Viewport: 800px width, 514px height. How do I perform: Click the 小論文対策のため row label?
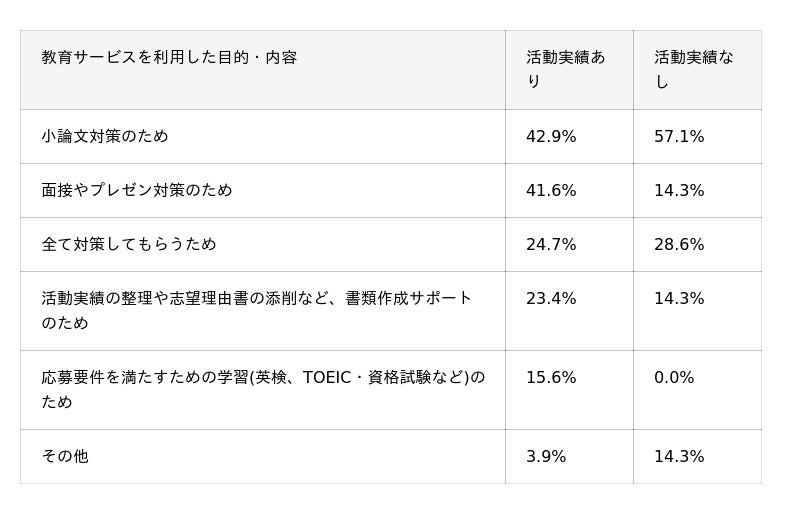[105, 137]
